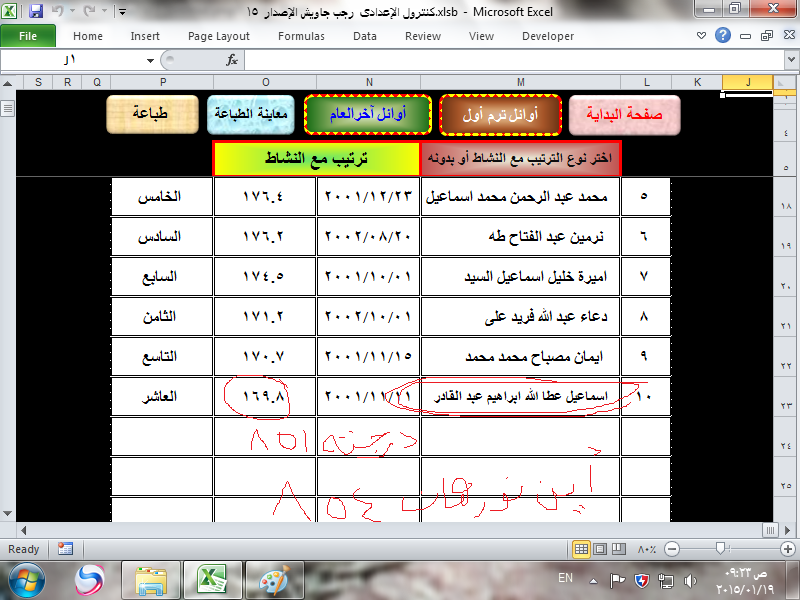Screen dimensions: 800x600
Task: Click the Undo arrow icon
Action: click(x=58, y=12)
